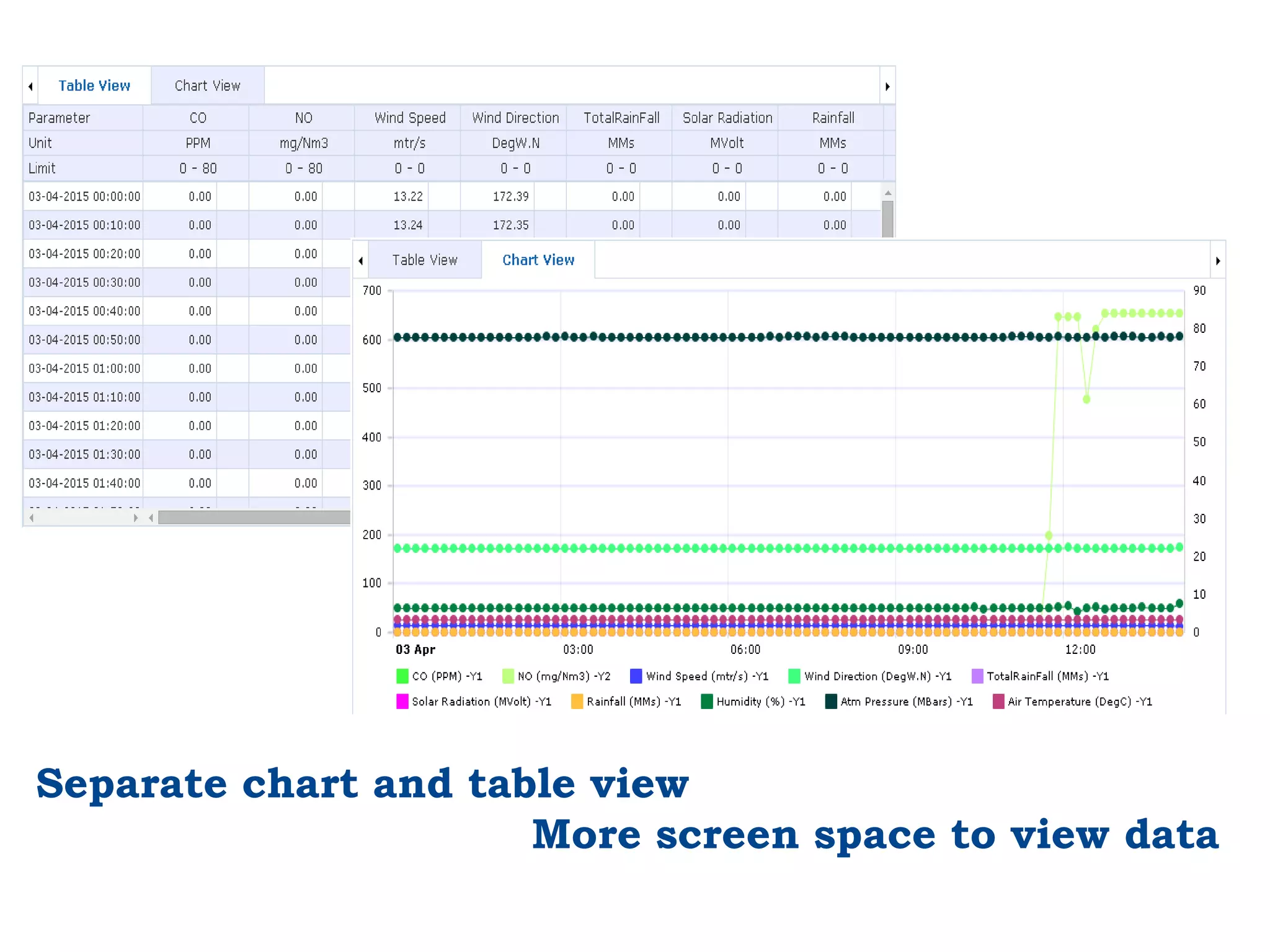Click left scroll arrow of table tab strip
Image resolution: width=1270 pixels, height=952 pixels.
coord(30,86)
